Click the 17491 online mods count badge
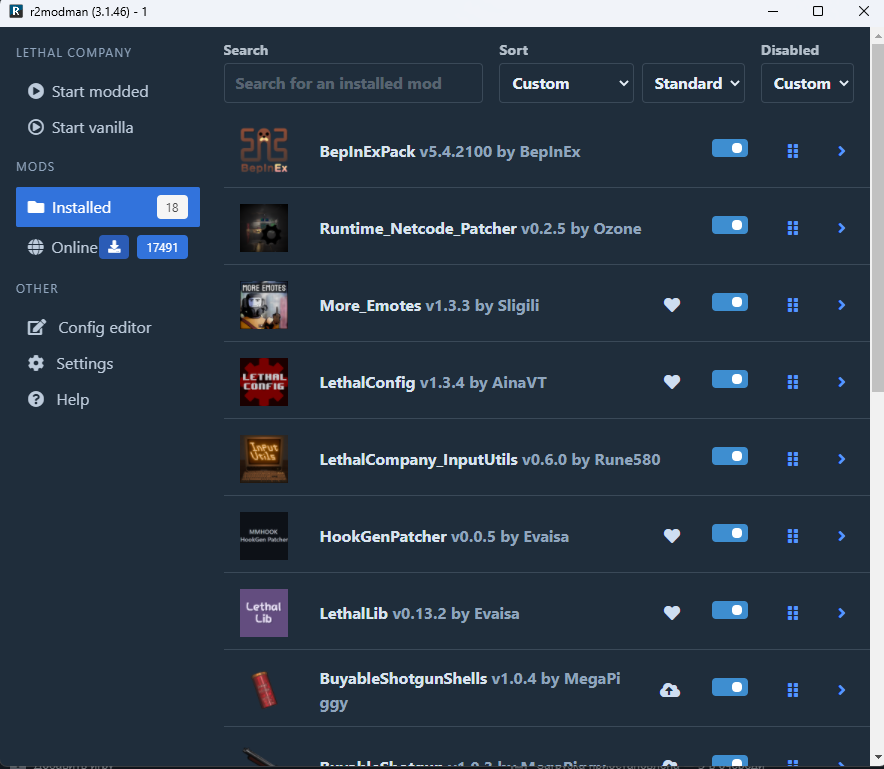Screen dimensions: 884x769 (x=162, y=247)
